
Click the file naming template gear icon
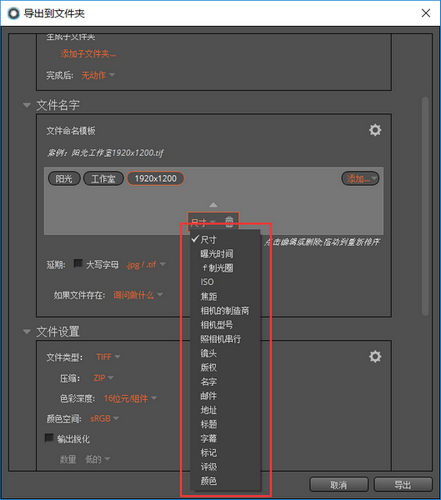coord(375,130)
